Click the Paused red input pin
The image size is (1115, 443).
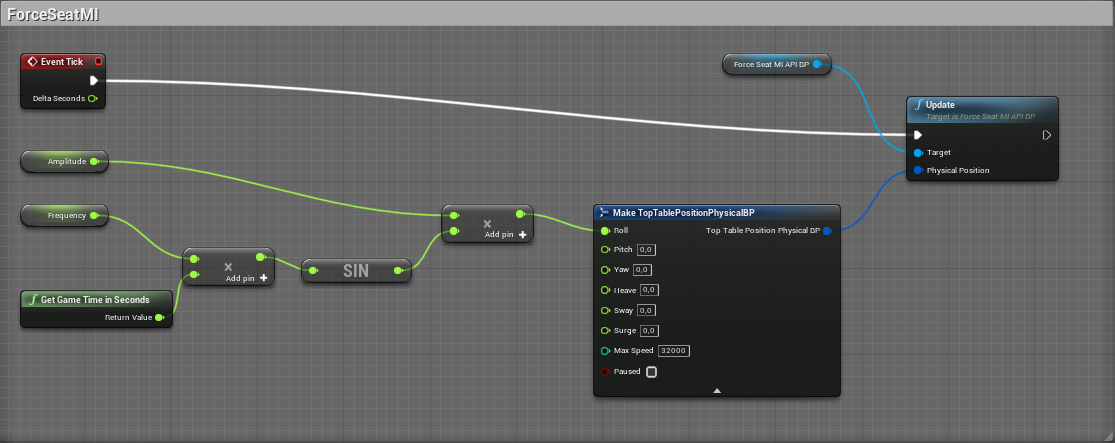[x=604, y=371]
